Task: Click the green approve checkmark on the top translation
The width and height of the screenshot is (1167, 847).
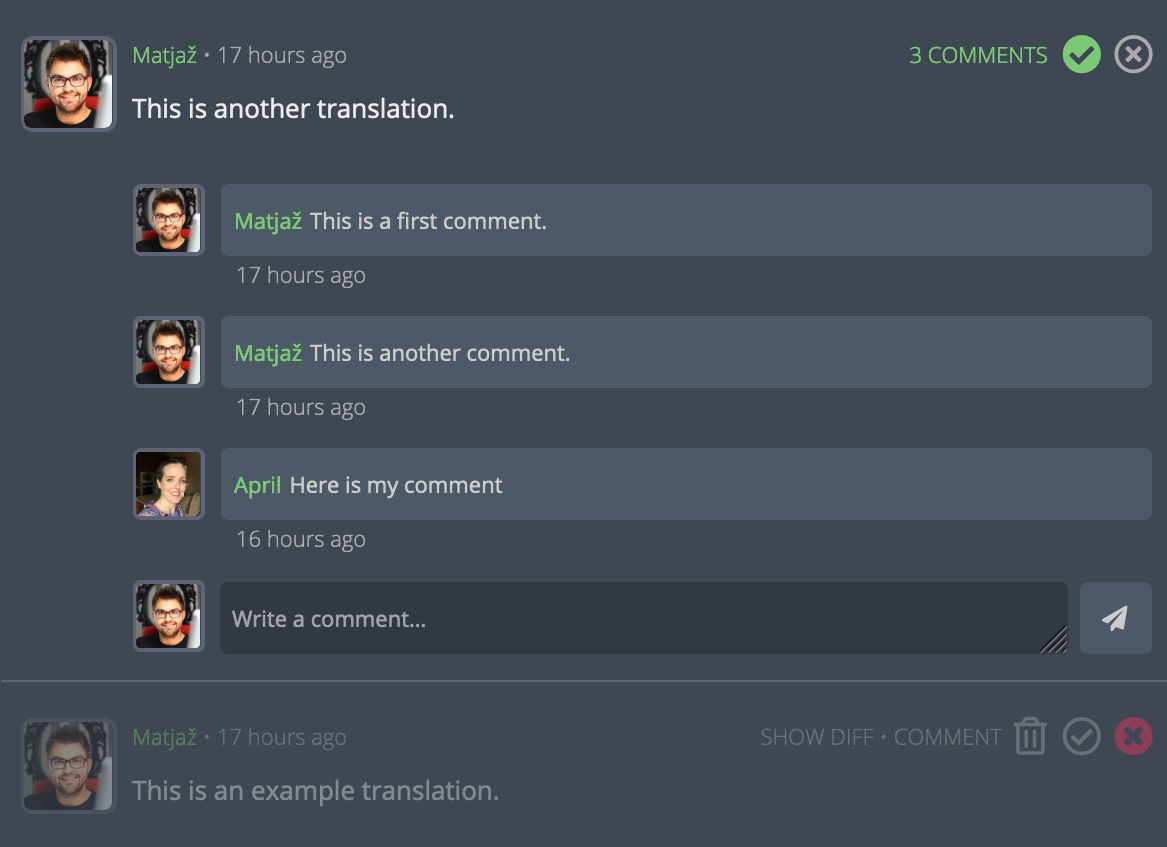Action: click(1081, 54)
